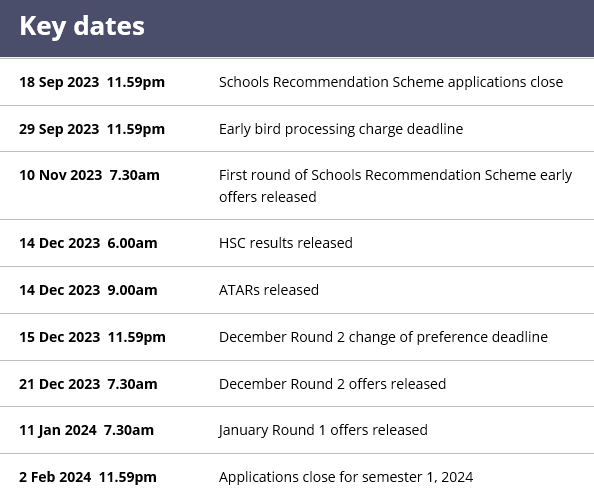594x496 pixels.
Task: Select the 29 Sep 2023 11.59pm date
Action: click(x=92, y=129)
